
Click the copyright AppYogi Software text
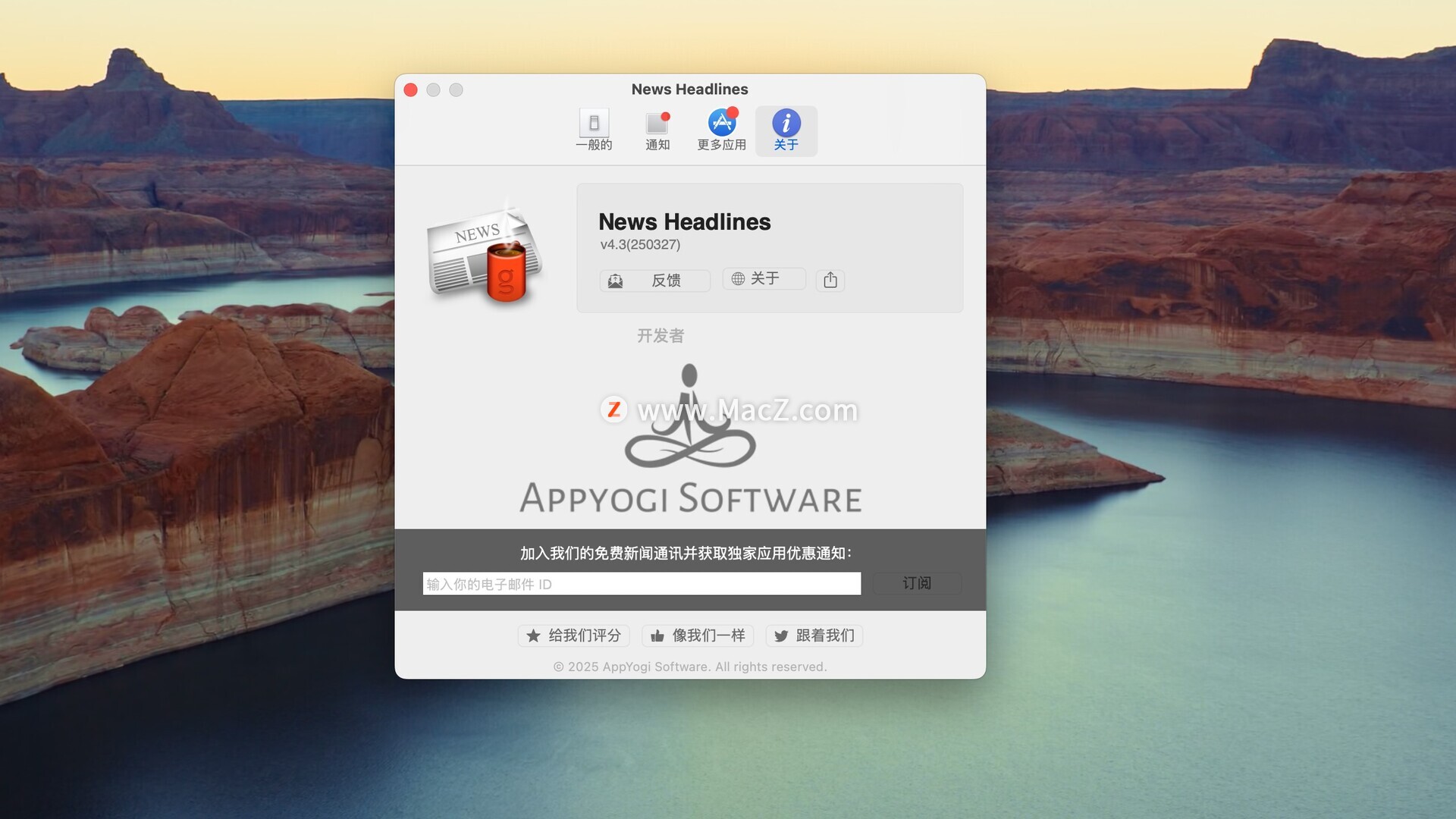click(690, 667)
